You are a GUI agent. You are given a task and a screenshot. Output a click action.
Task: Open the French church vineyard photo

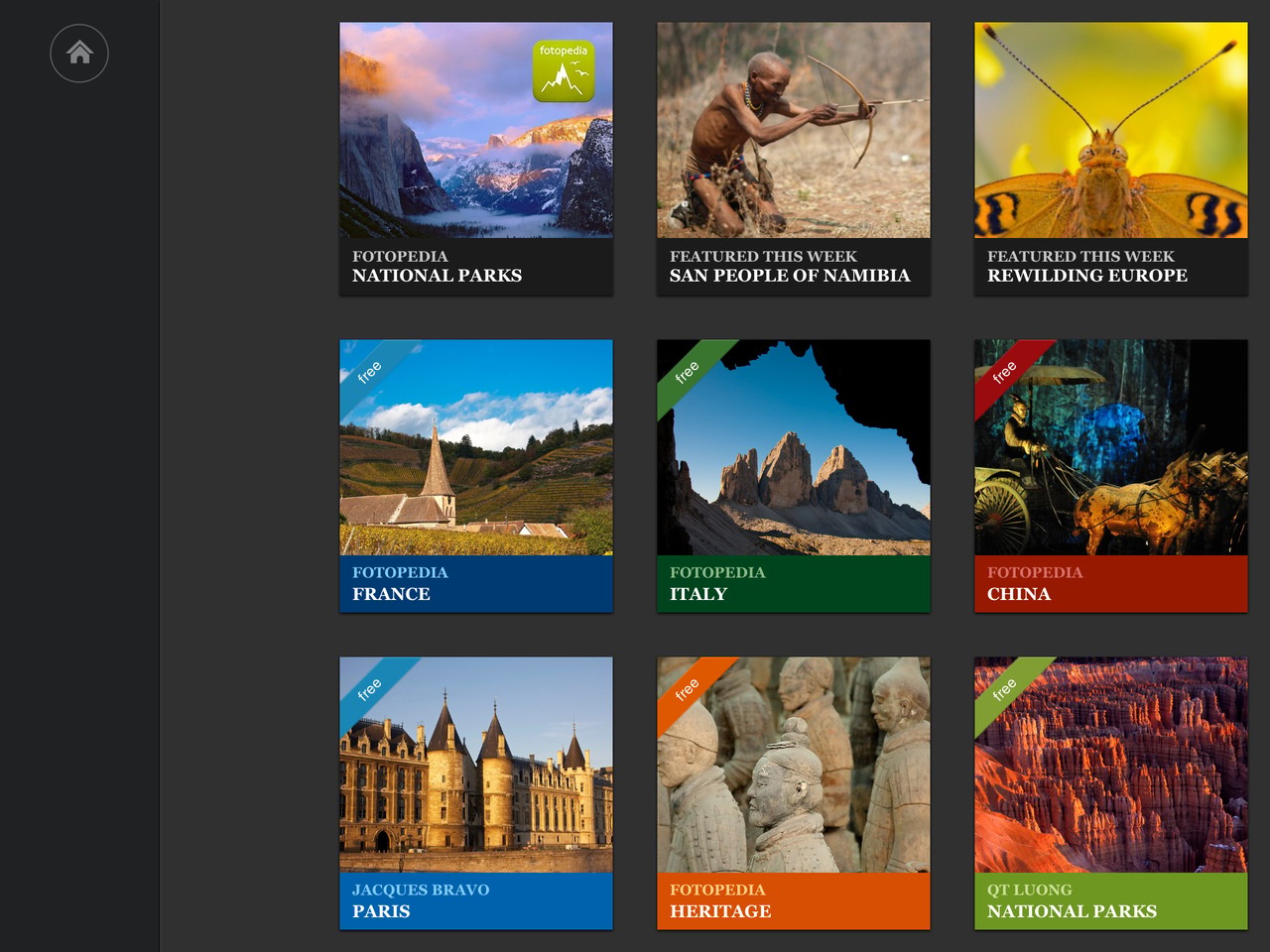click(476, 447)
